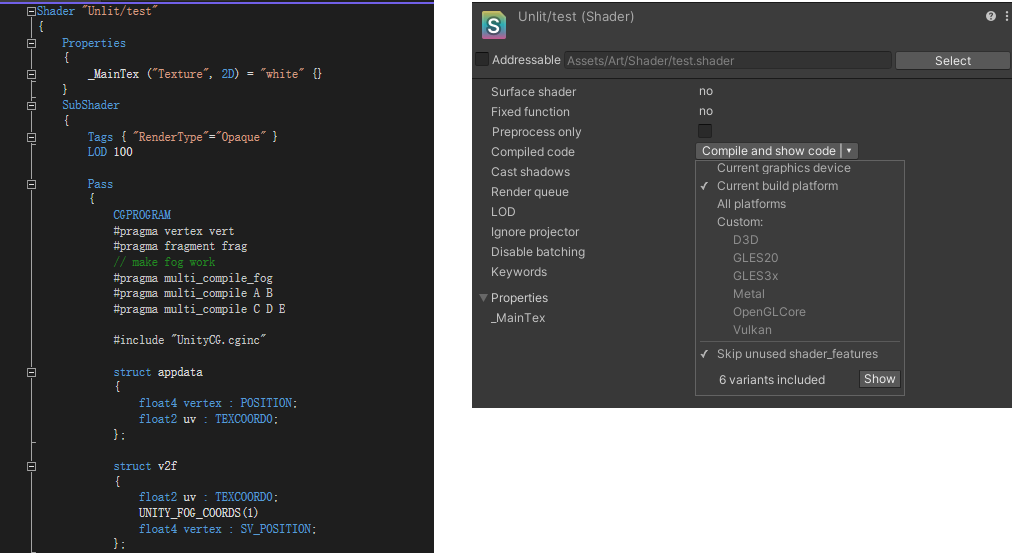This screenshot has height=559, width=1015.
Task: Collapse the SubShader code block
Action: click(x=31, y=105)
